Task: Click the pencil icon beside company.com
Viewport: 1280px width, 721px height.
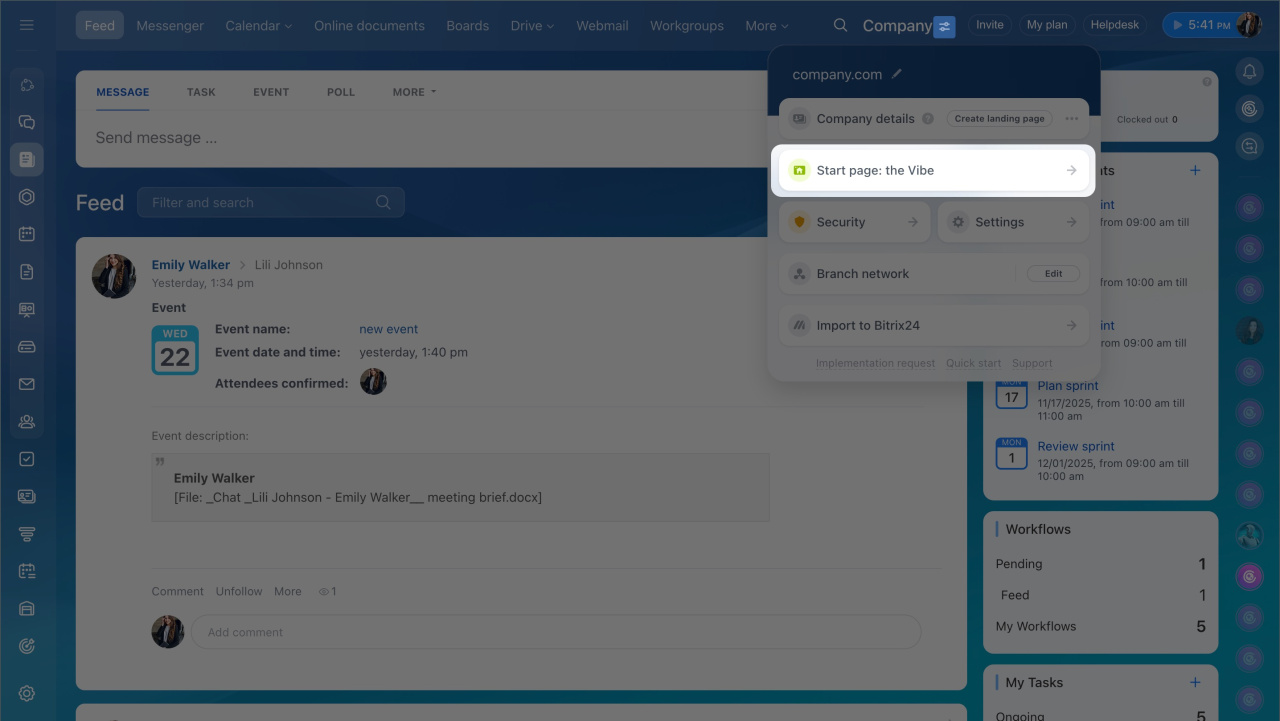Action: 897,74
